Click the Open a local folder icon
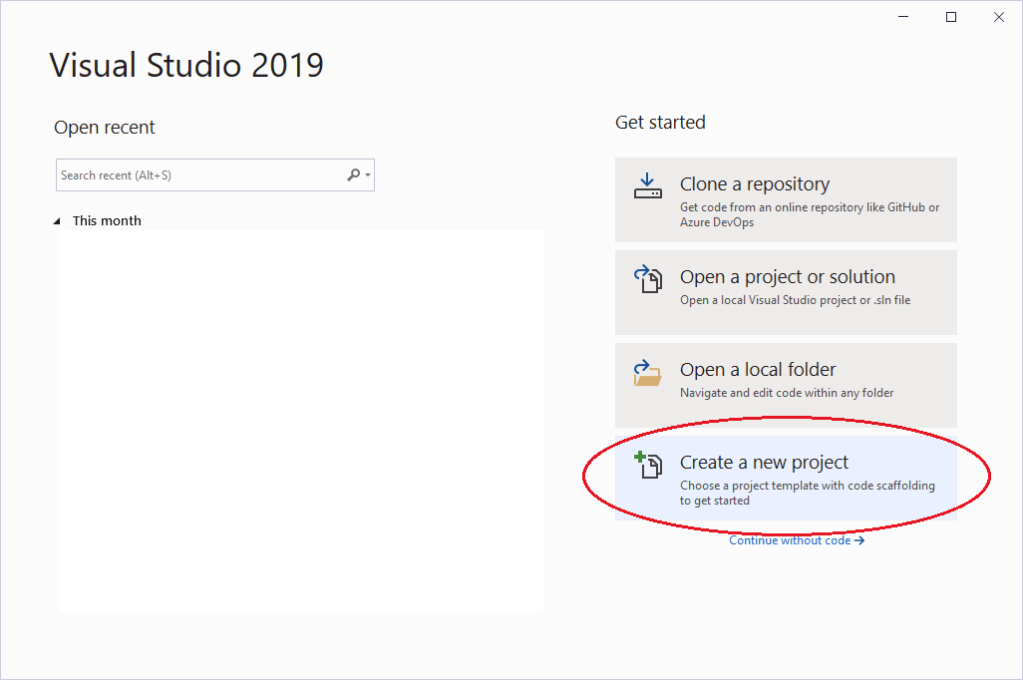The width and height of the screenshot is (1023, 680). (x=648, y=372)
